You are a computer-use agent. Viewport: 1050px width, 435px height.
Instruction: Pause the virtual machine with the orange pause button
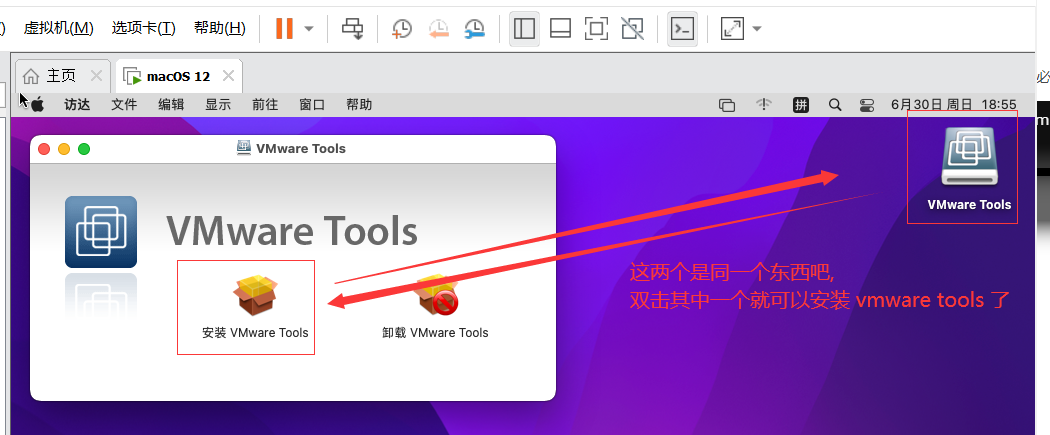(285, 28)
